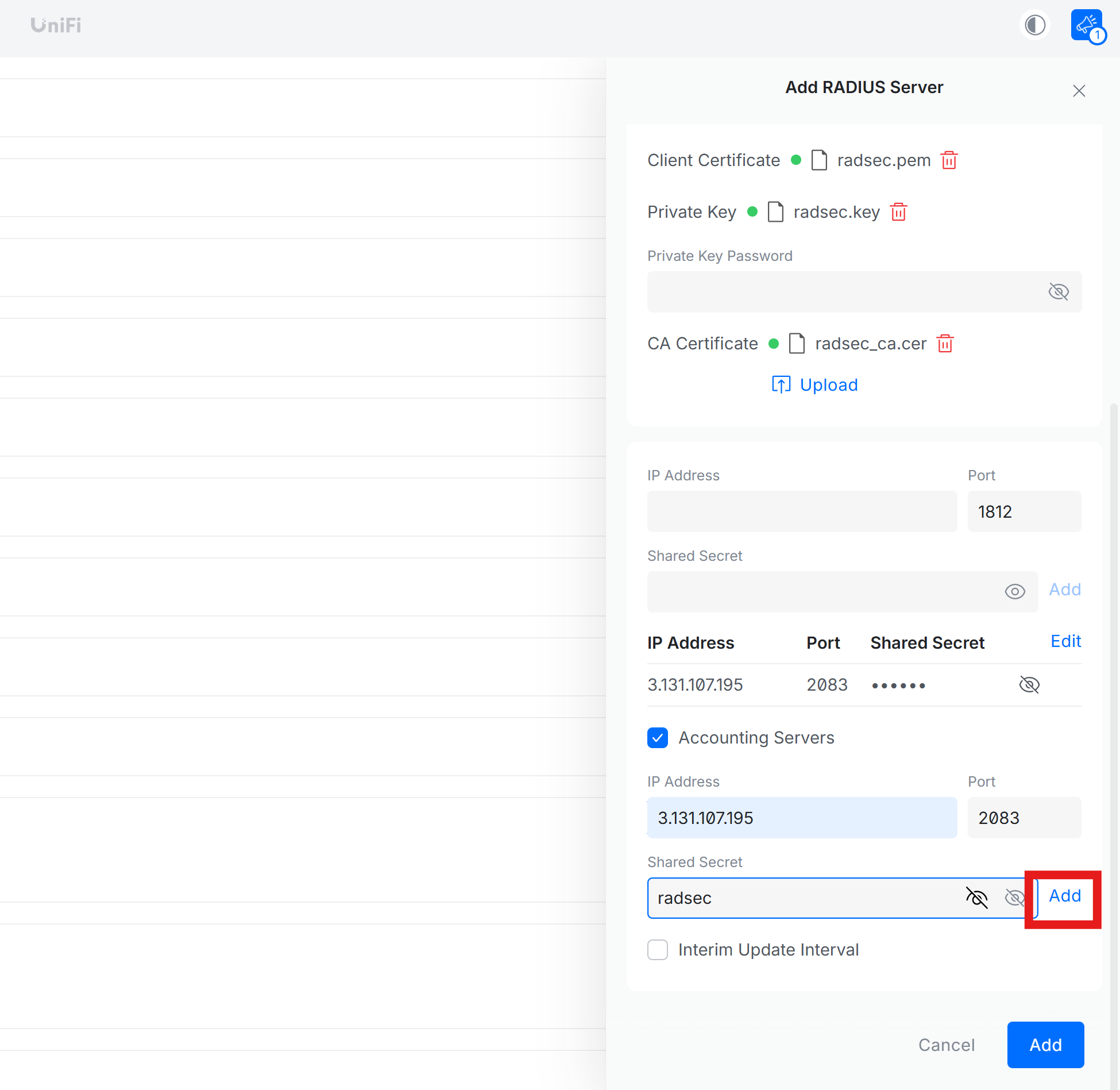Image resolution: width=1120 pixels, height=1090 pixels.
Task: Toggle visibility on the empty Shared Secret field
Action: [1015, 591]
